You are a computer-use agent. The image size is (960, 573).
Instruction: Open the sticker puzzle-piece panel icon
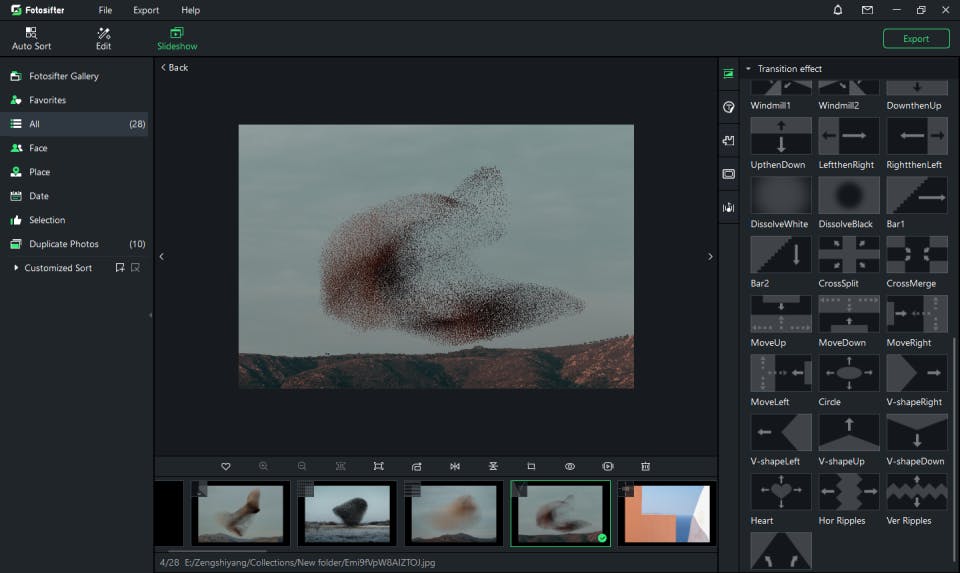[729, 141]
